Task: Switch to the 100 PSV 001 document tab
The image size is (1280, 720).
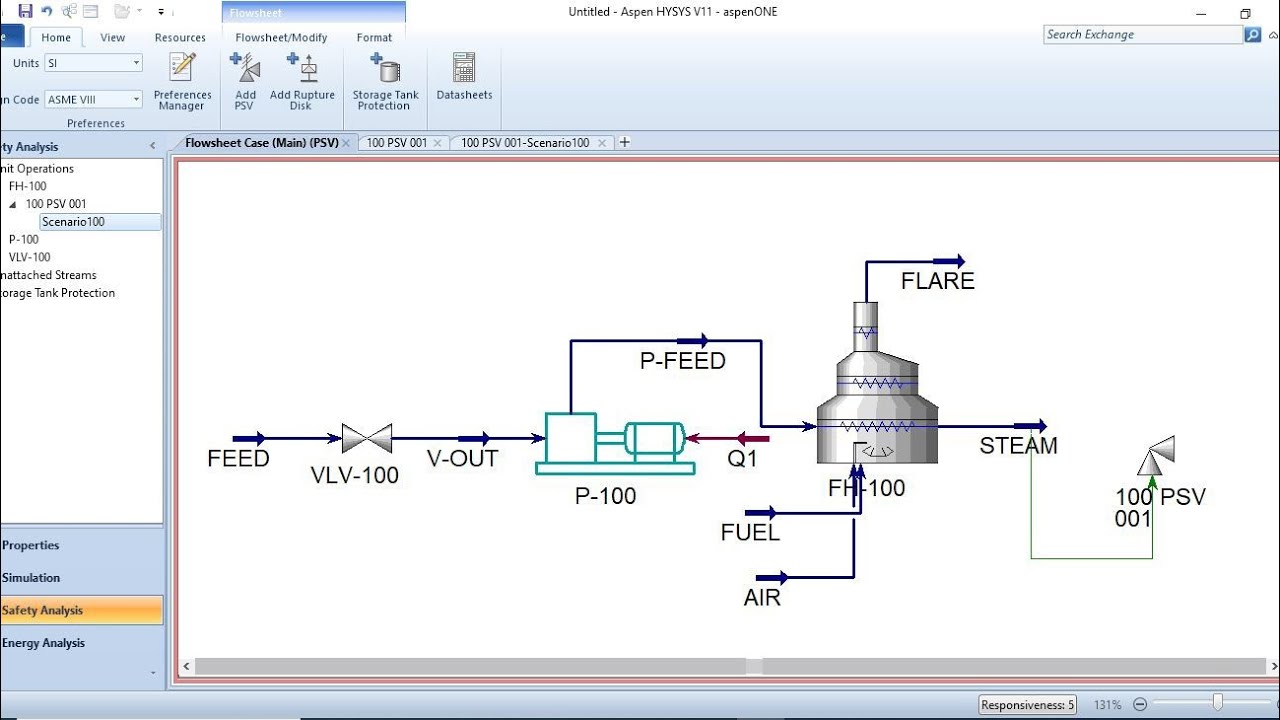Action: [397, 143]
